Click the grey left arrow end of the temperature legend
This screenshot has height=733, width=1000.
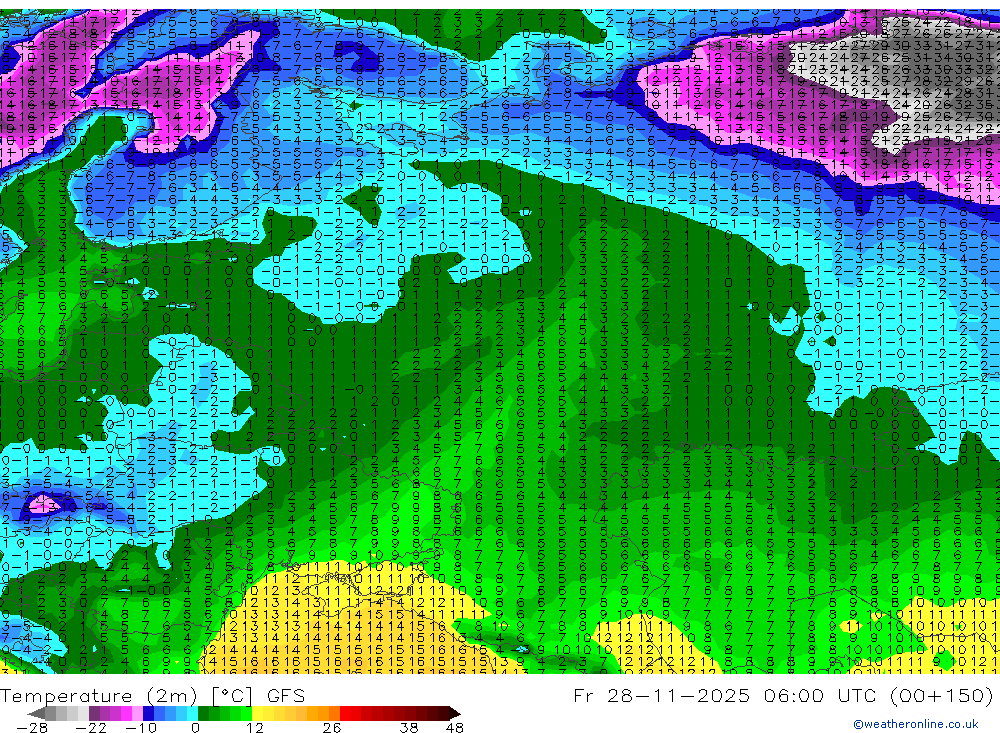click(36, 714)
